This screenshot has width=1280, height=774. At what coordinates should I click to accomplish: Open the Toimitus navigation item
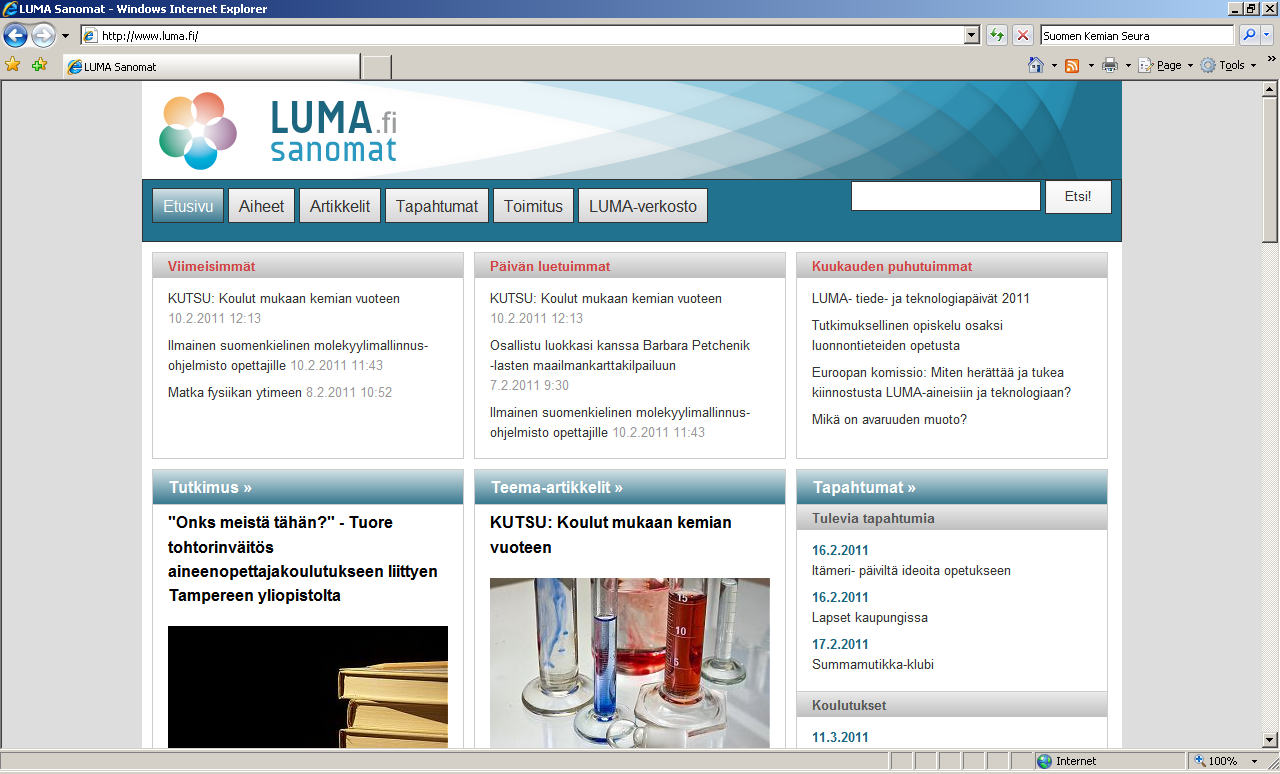[533, 206]
